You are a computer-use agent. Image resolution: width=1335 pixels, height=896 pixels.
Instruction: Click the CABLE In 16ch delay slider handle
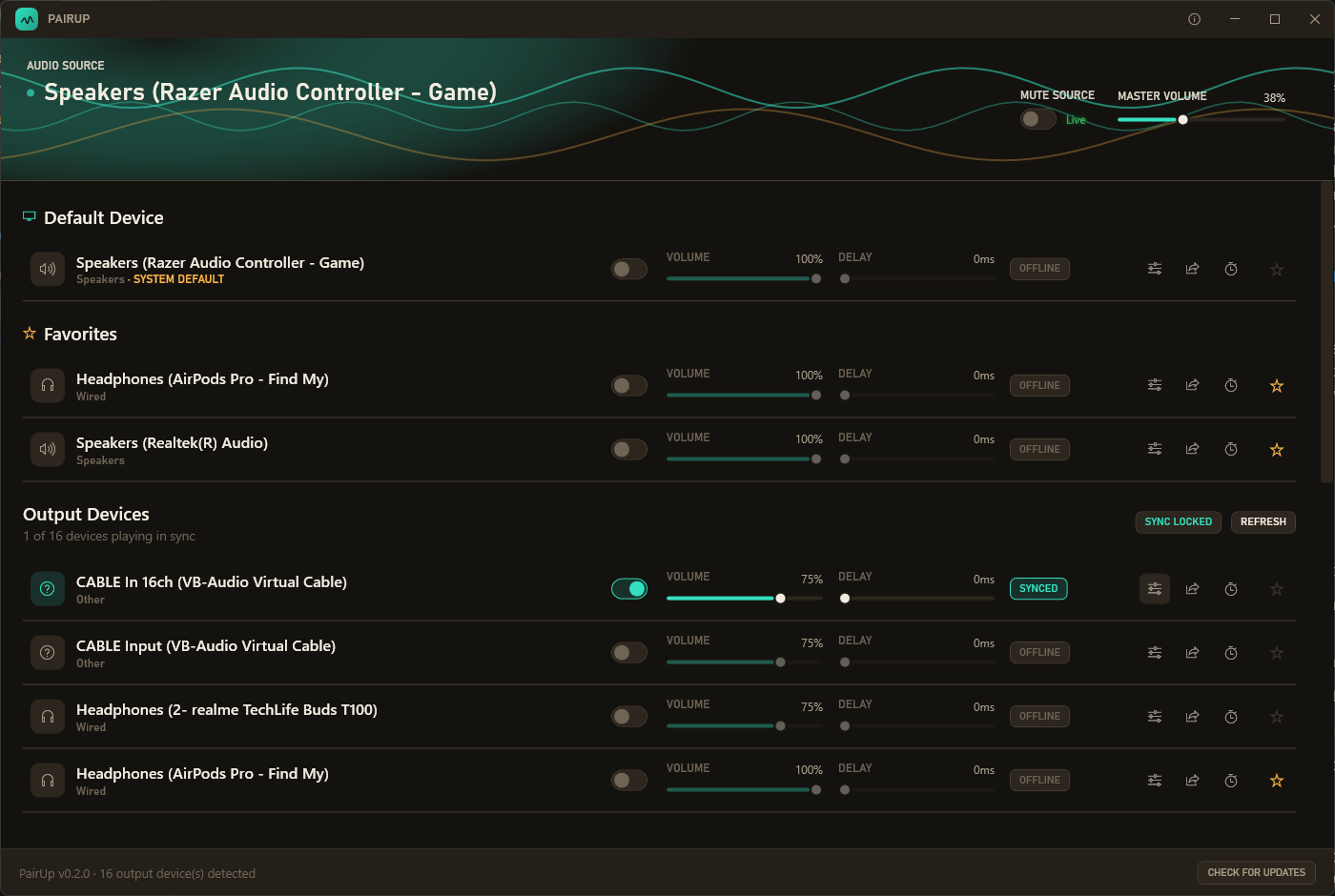click(845, 599)
